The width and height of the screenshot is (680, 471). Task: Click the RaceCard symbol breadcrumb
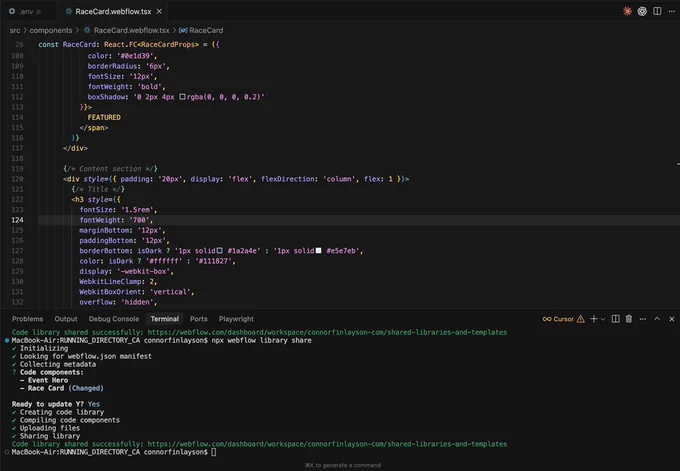(206, 30)
